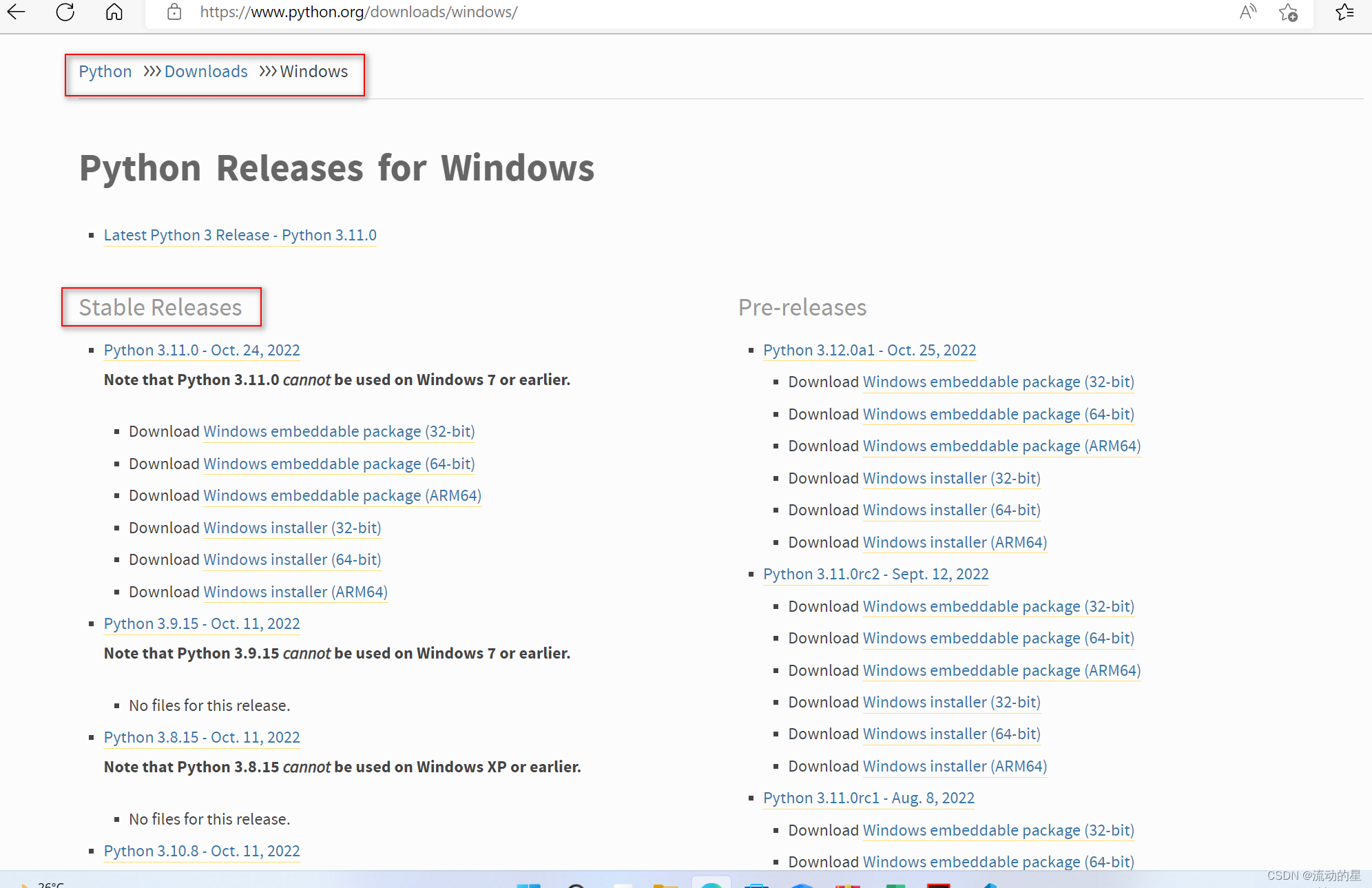
Task: Open Python 3.12.0a1 pre-release link
Action: coord(869,350)
